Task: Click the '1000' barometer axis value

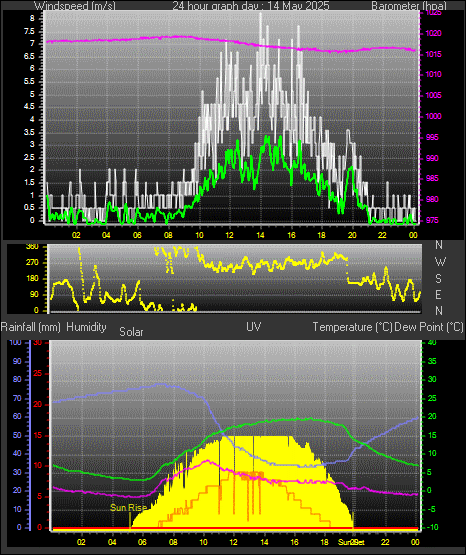Action: pyautogui.click(x=433, y=116)
